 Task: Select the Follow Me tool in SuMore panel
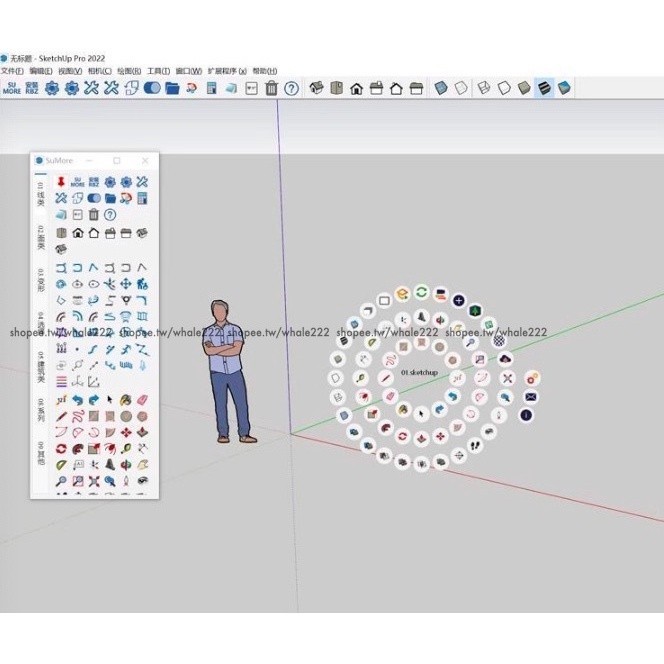pos(77,449)
